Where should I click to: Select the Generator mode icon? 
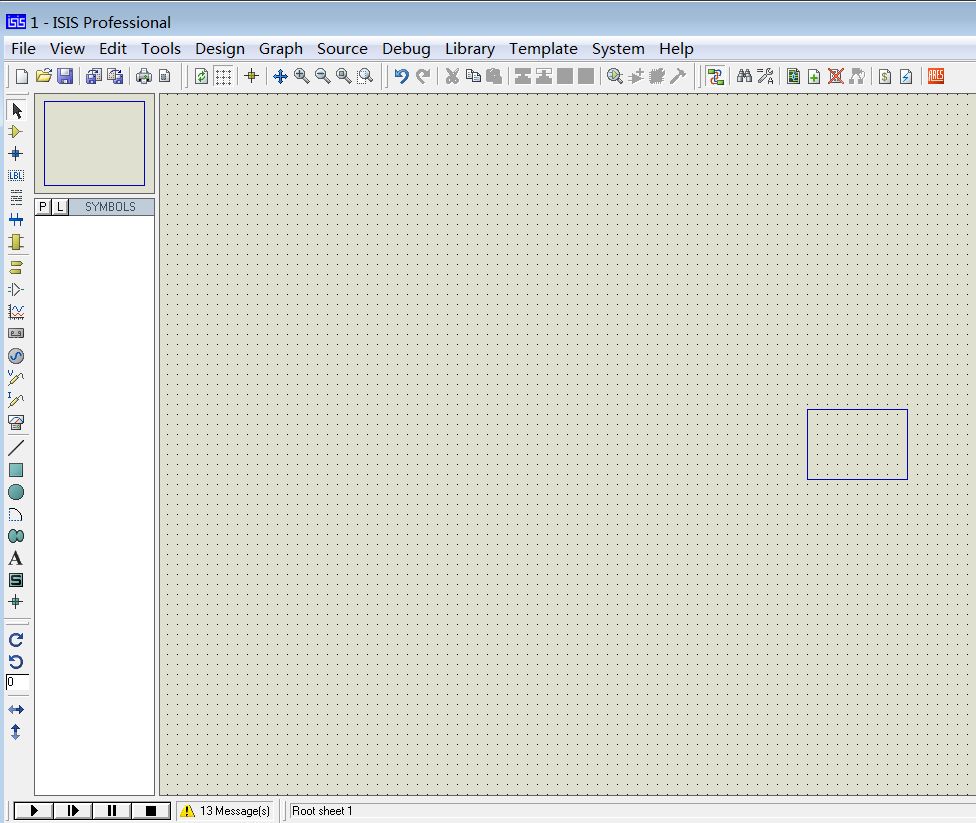point(16,356)
